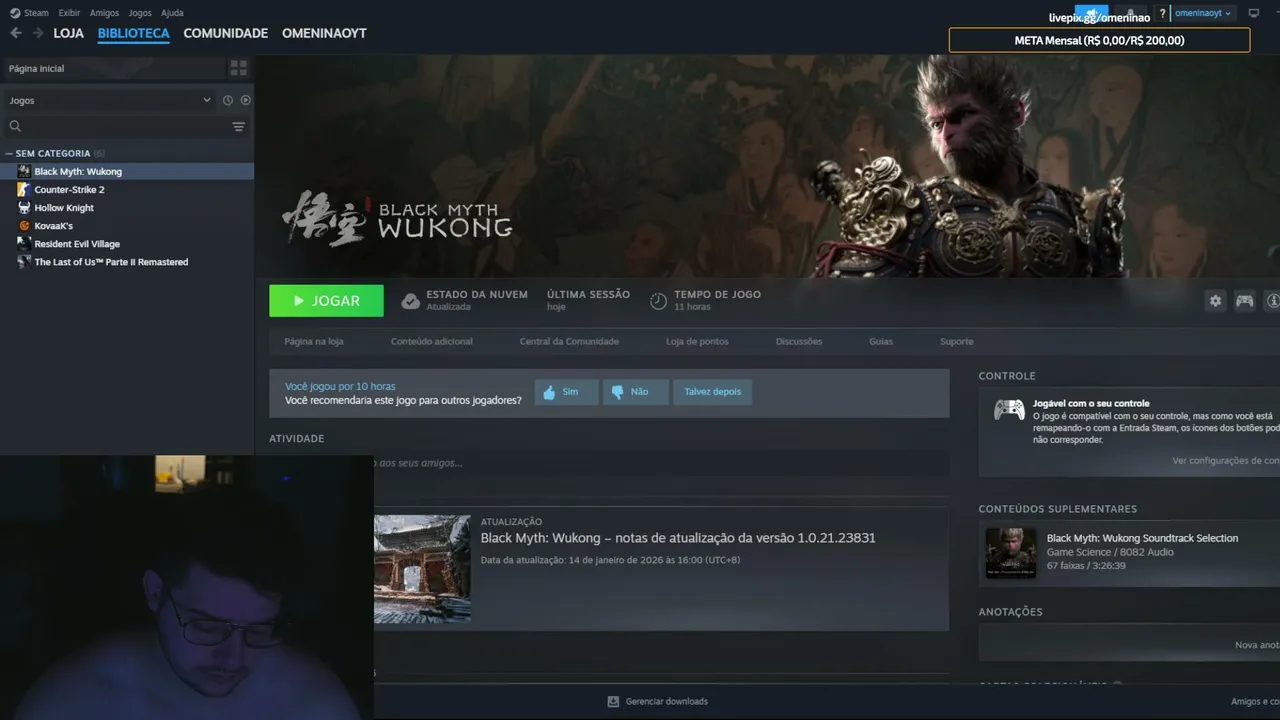Open controller layout icon near settings gear

point(1244,301)
